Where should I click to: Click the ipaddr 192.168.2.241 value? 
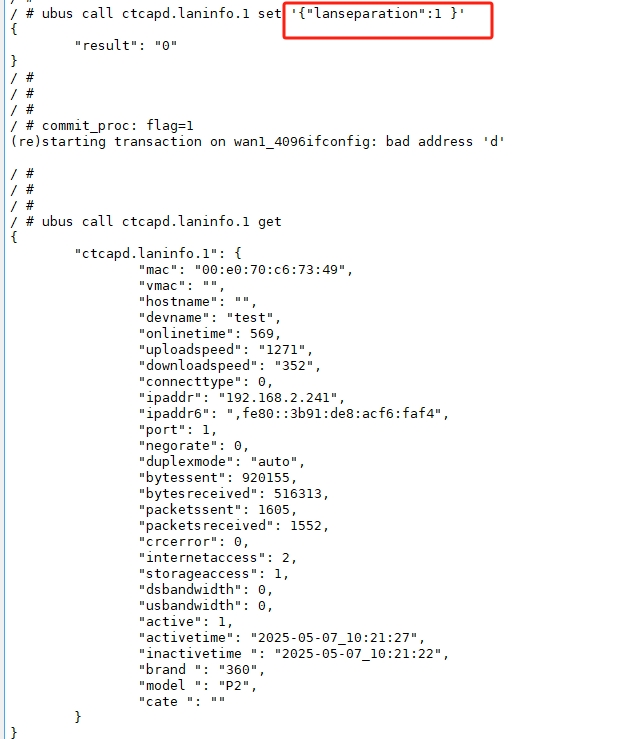click(278, 398)
